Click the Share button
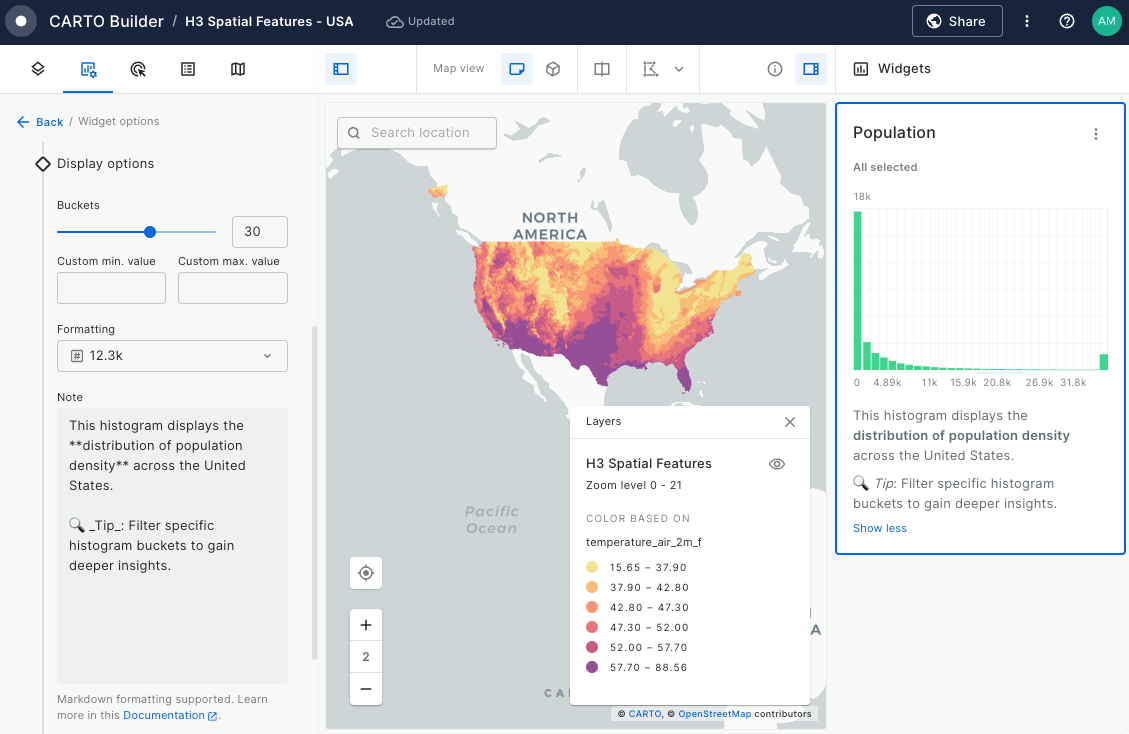The image size is (1129, 734). (956, 21)
